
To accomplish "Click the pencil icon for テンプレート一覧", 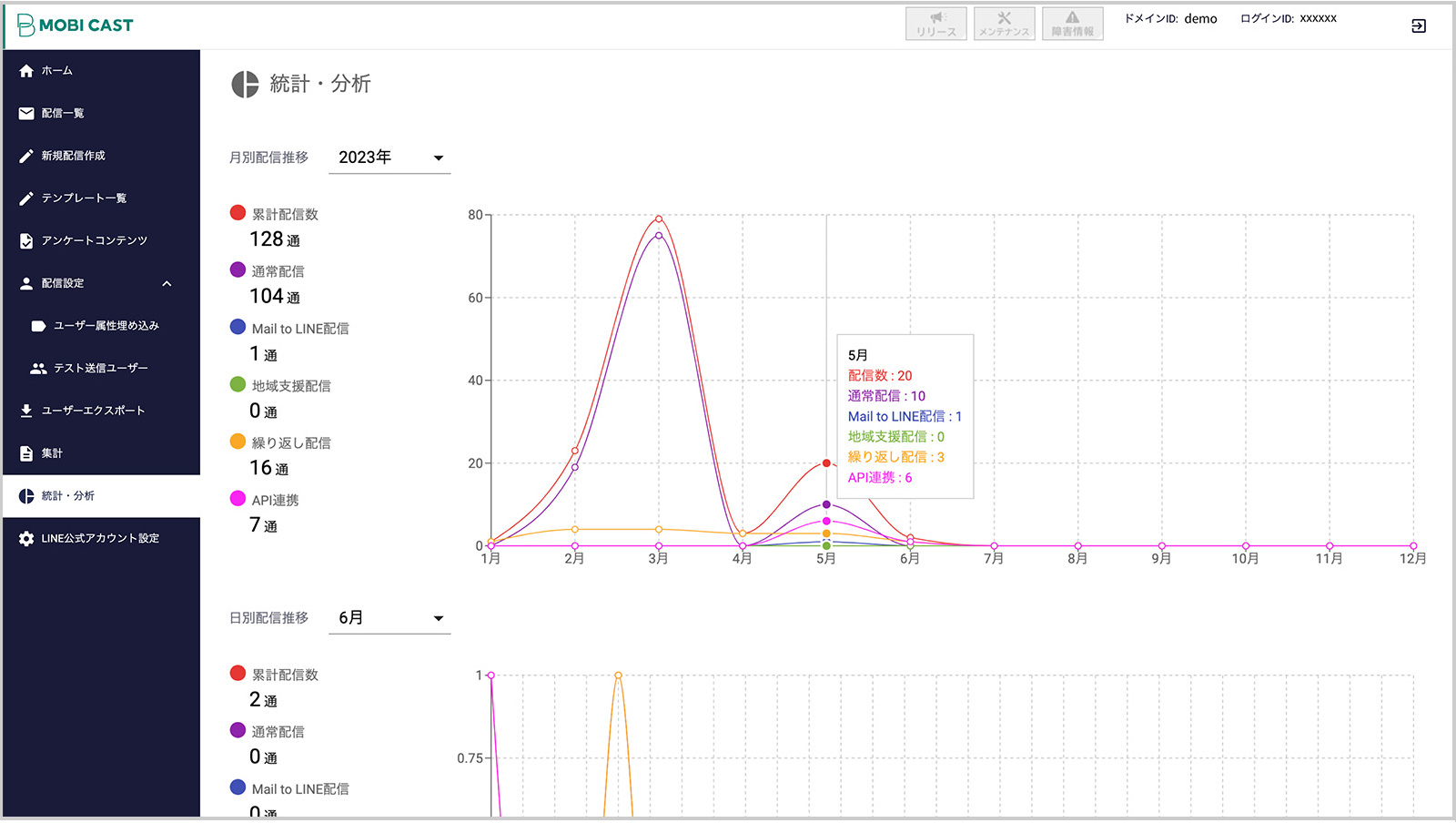I will 26,198.
